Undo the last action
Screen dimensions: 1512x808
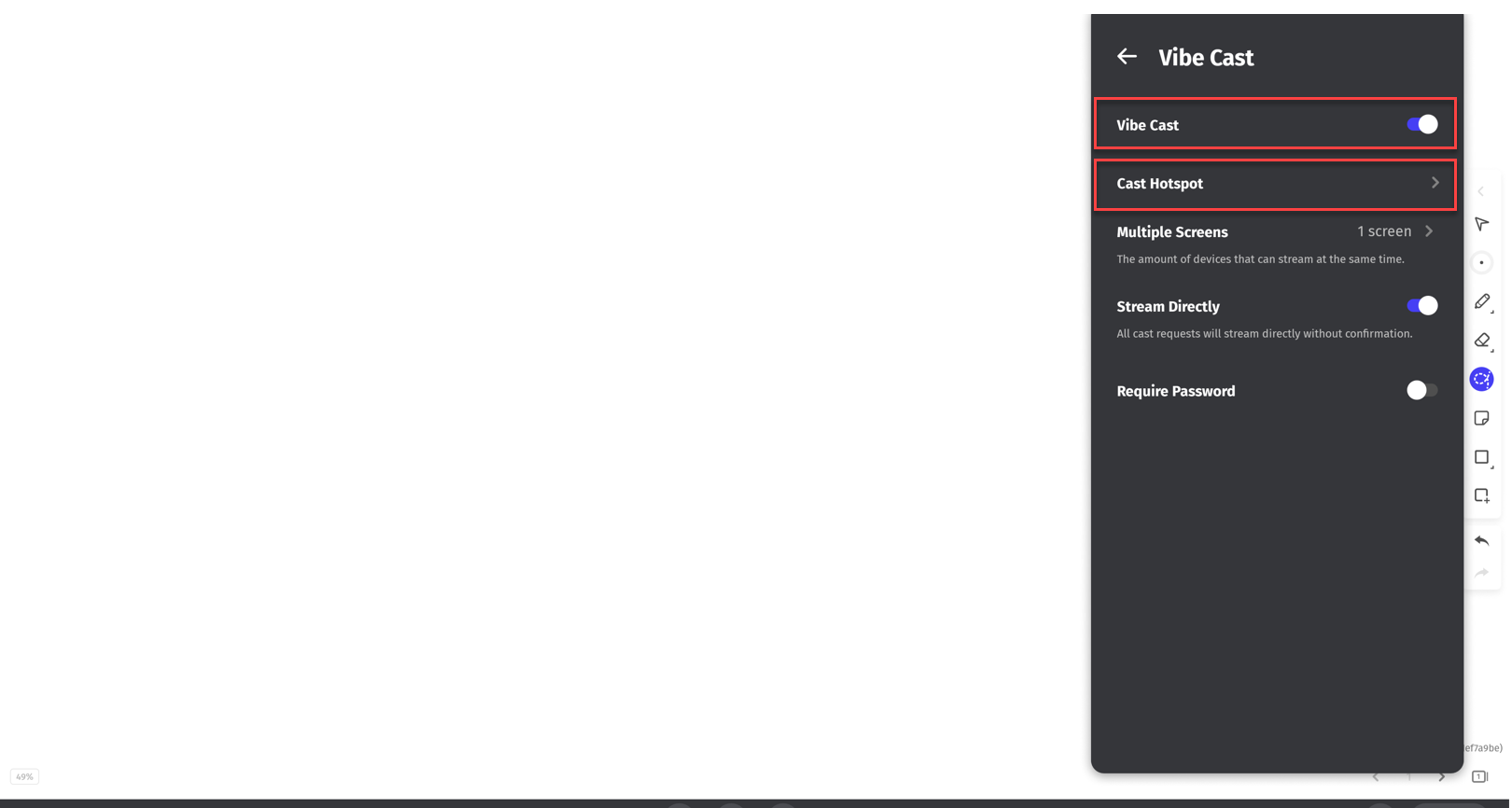pyautogui.click(x=1481, y=541)
